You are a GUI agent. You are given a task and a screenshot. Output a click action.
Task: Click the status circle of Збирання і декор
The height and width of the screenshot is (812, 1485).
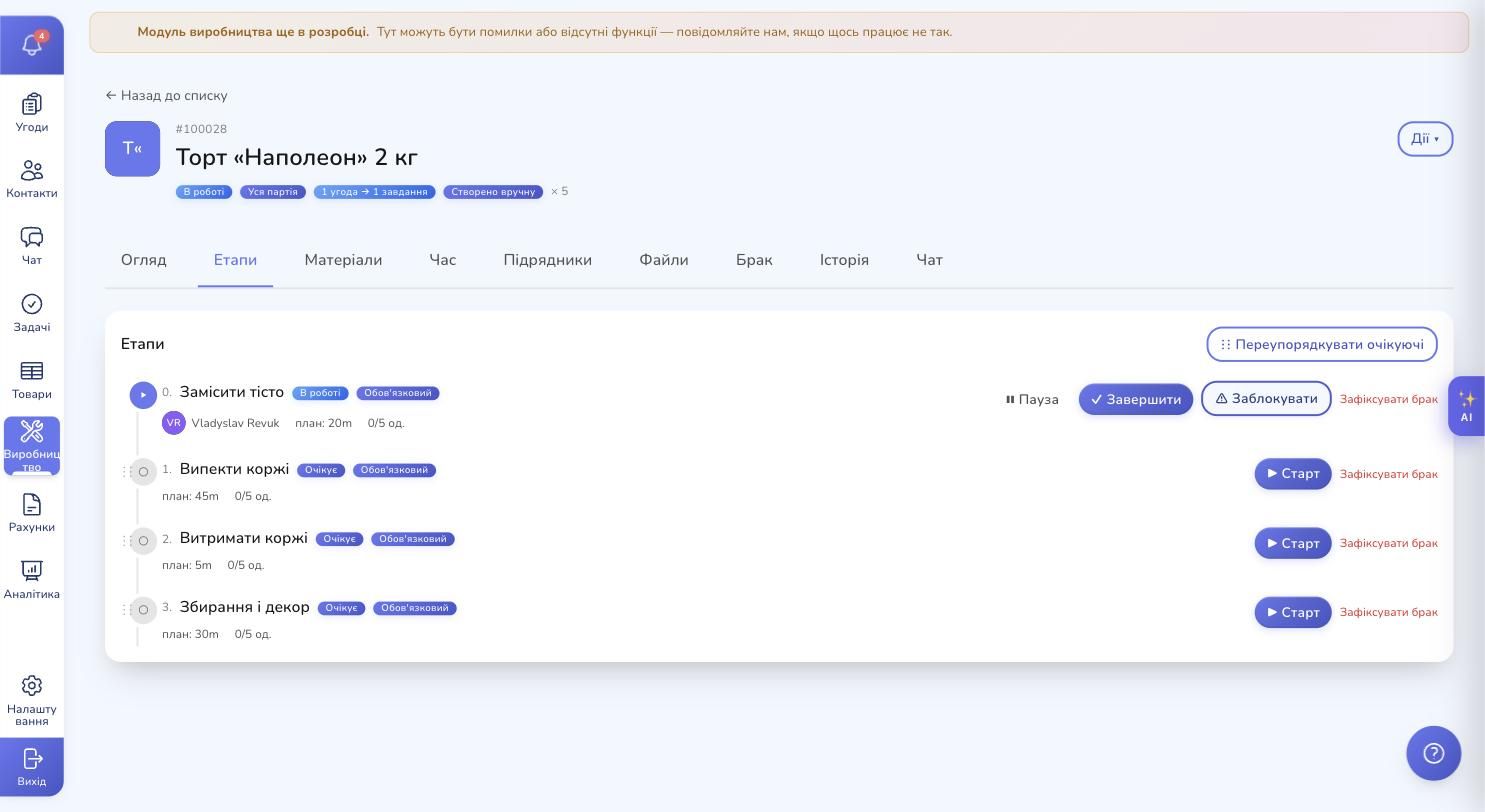[x=144, y=610]
